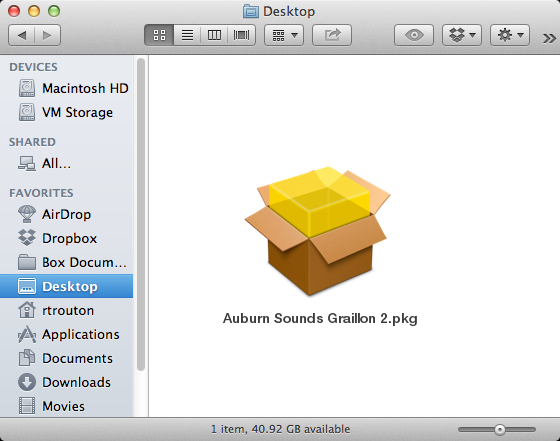Select the Auburn Sounds Graillon 2.pkg package icon

(318, 231)
